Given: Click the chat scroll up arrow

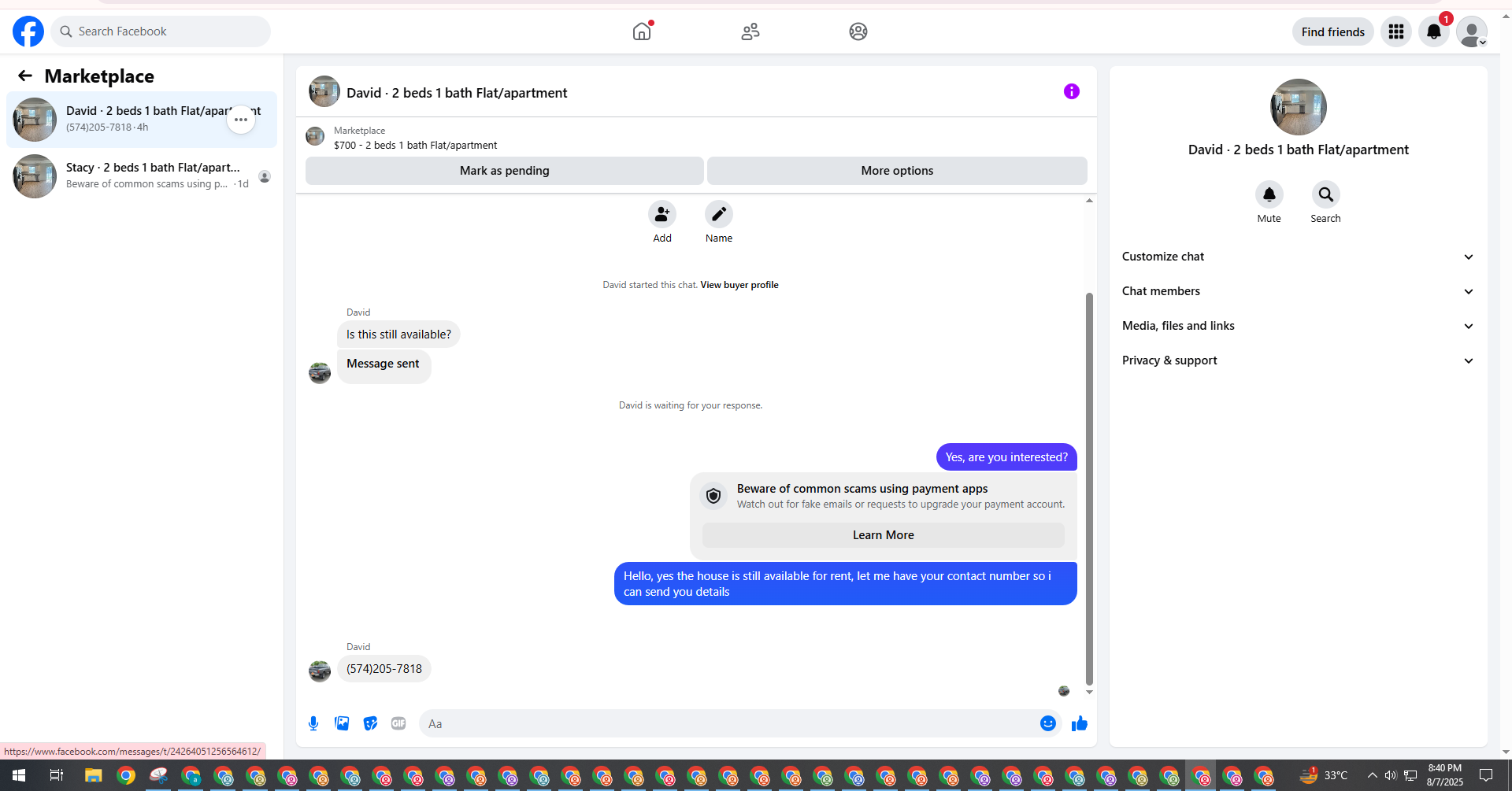Looking at the screenshot, I should click(x=1089, y=201).
